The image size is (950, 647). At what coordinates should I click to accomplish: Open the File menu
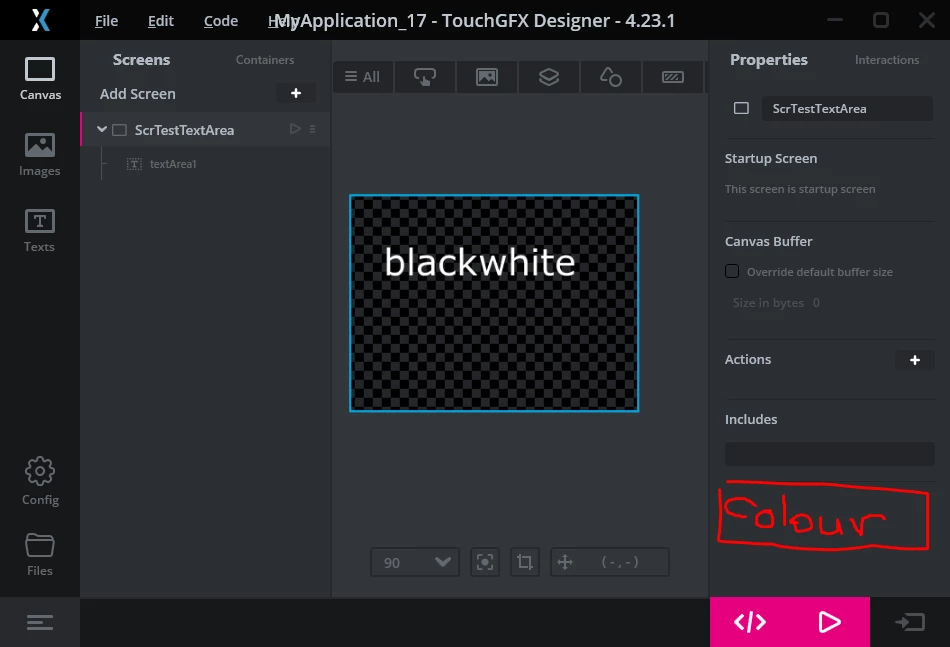(107, 21)
